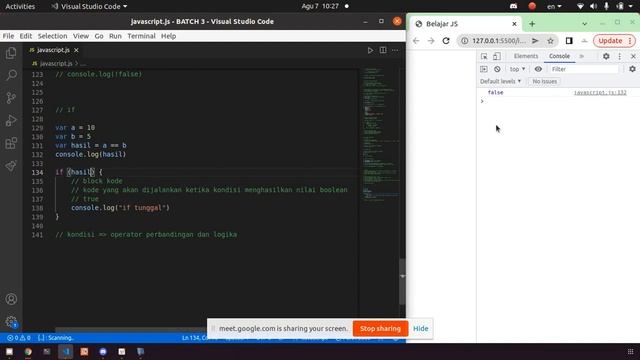
Task: Open the Search view in activity bar
Action: [11, 75]
